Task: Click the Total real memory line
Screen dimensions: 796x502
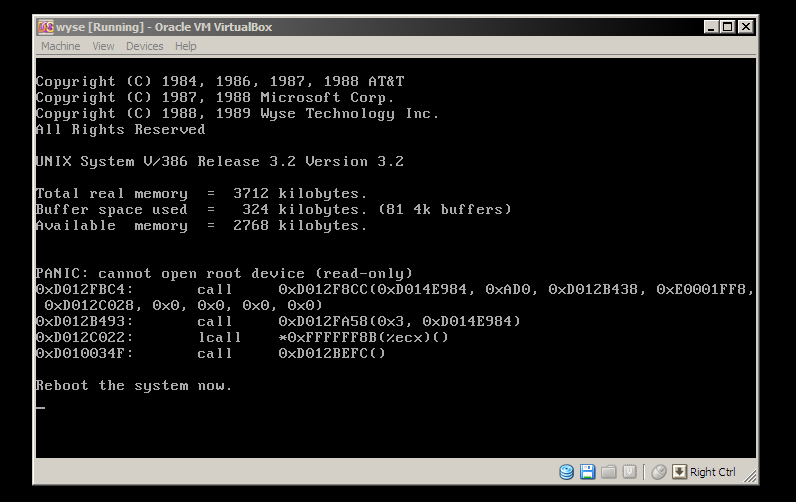Action: coord(201,193)
